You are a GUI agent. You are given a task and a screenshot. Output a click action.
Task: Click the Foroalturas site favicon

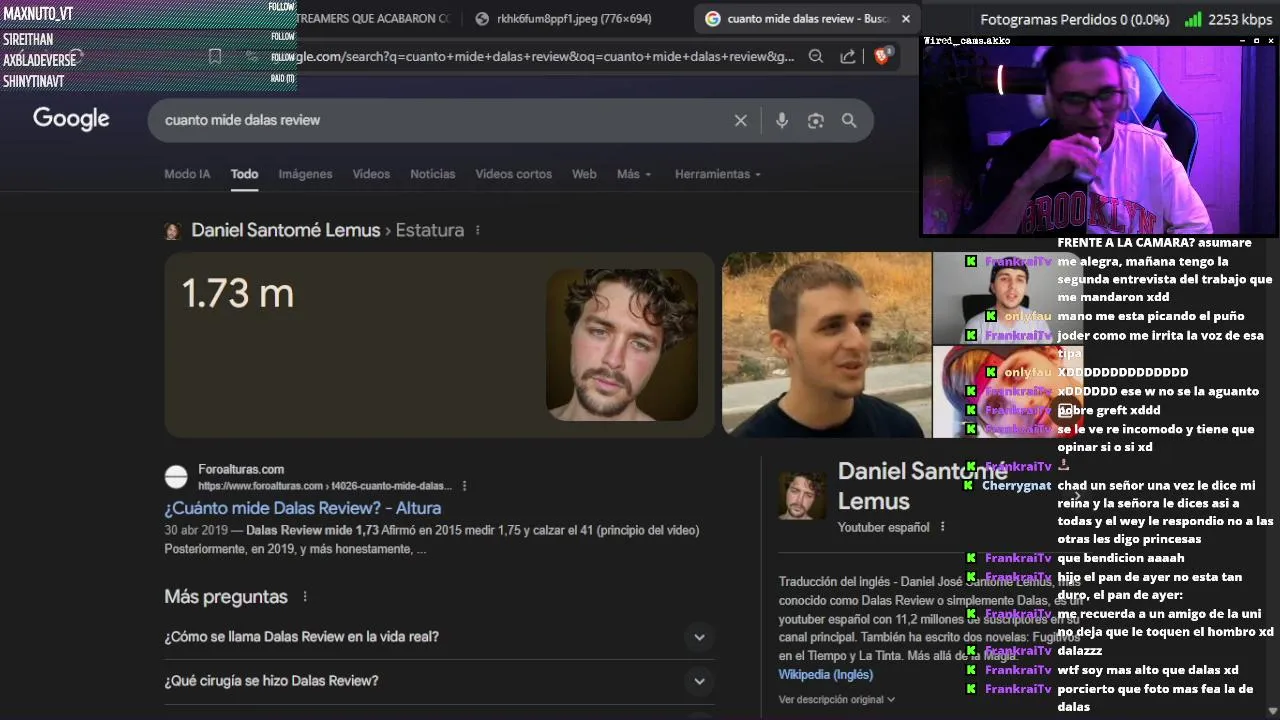176,477
